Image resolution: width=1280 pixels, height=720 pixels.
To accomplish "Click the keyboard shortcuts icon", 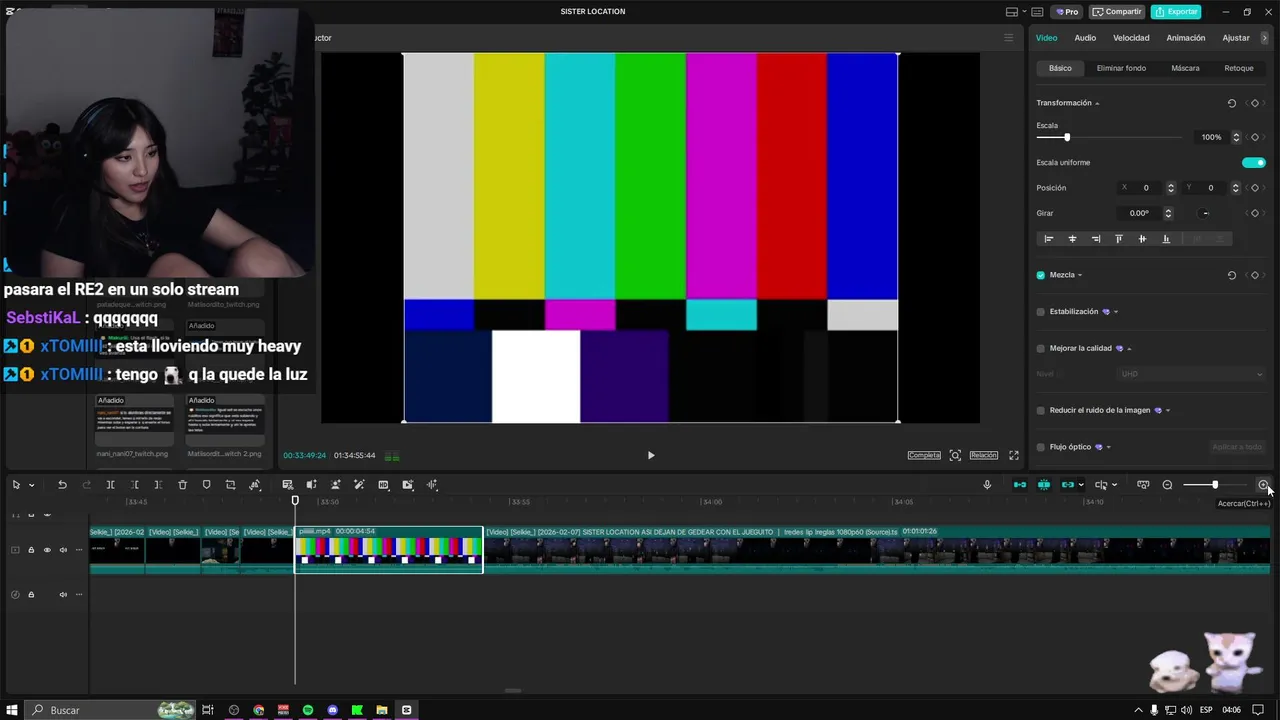I will (1036, 12).
